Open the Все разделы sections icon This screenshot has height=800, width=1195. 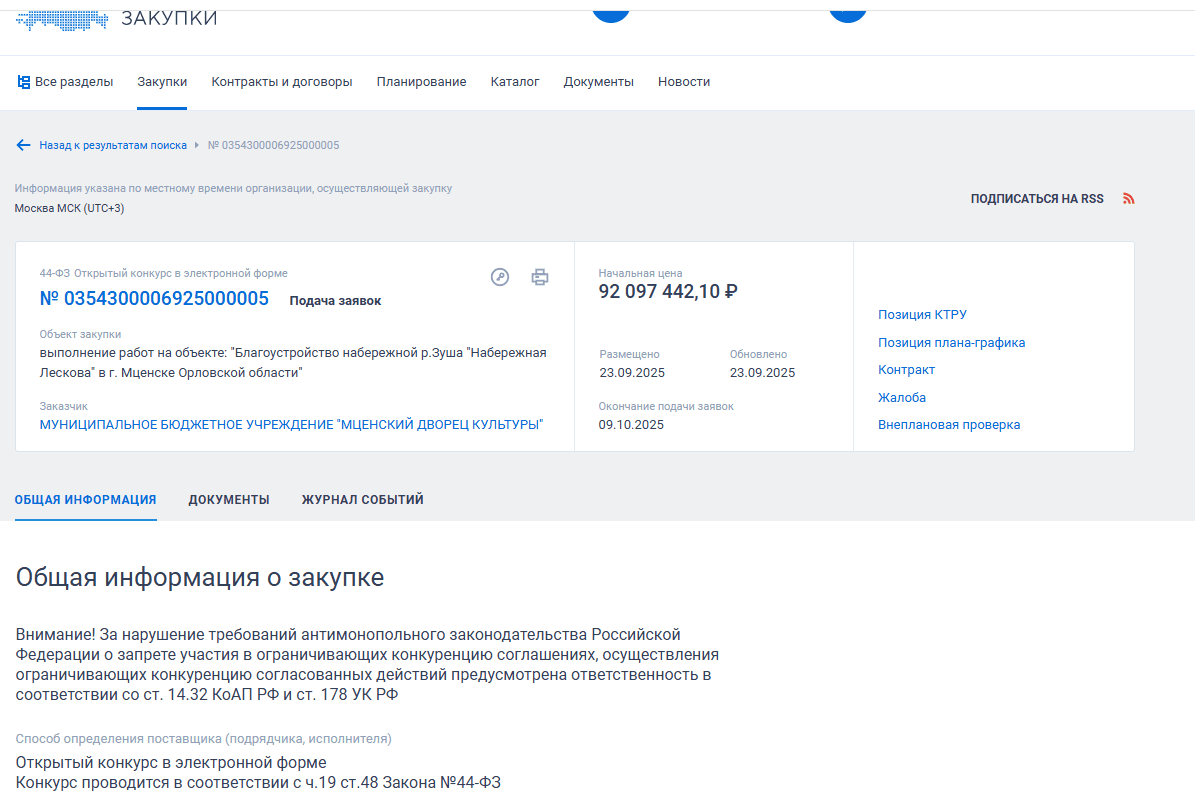point(24,82)
